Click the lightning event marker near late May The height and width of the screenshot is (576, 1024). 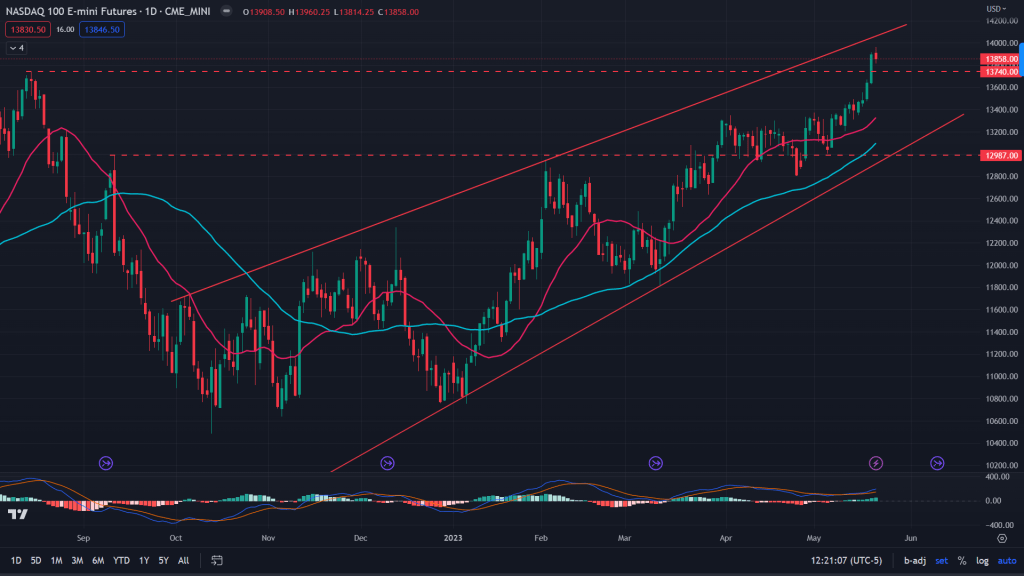[x=876, y=463]
